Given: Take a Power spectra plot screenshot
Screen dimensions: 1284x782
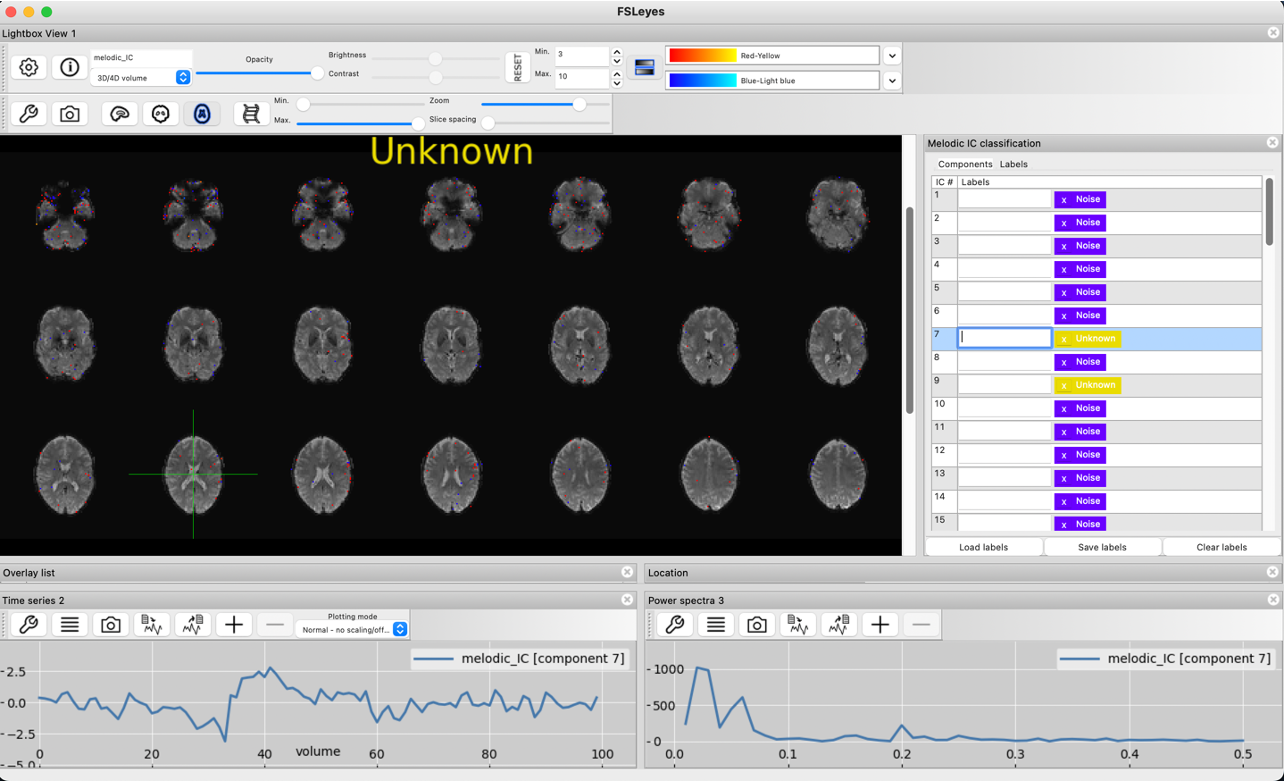Looking at the screenshot, I should pos(757,625).
